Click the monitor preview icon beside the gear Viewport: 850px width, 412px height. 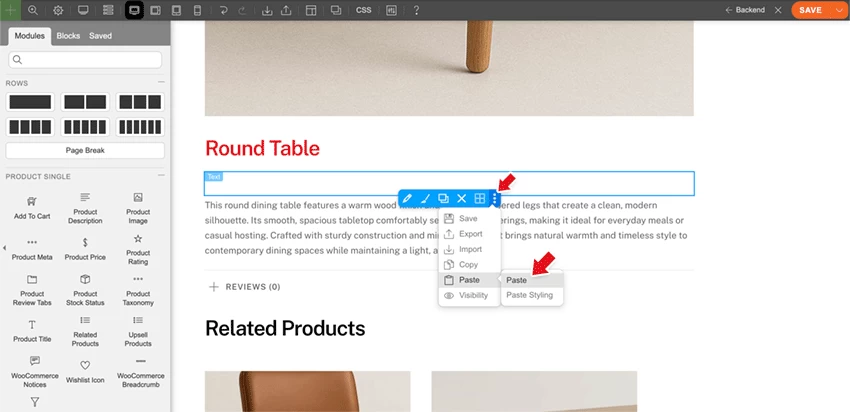pos(83,10)
